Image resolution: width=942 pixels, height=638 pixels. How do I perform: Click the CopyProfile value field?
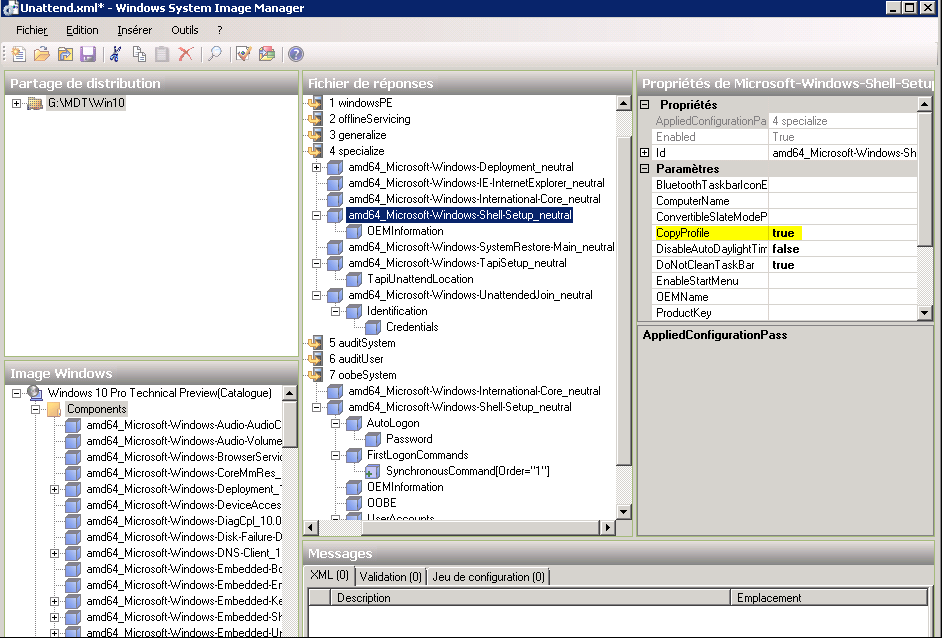[x=843, y=233]
